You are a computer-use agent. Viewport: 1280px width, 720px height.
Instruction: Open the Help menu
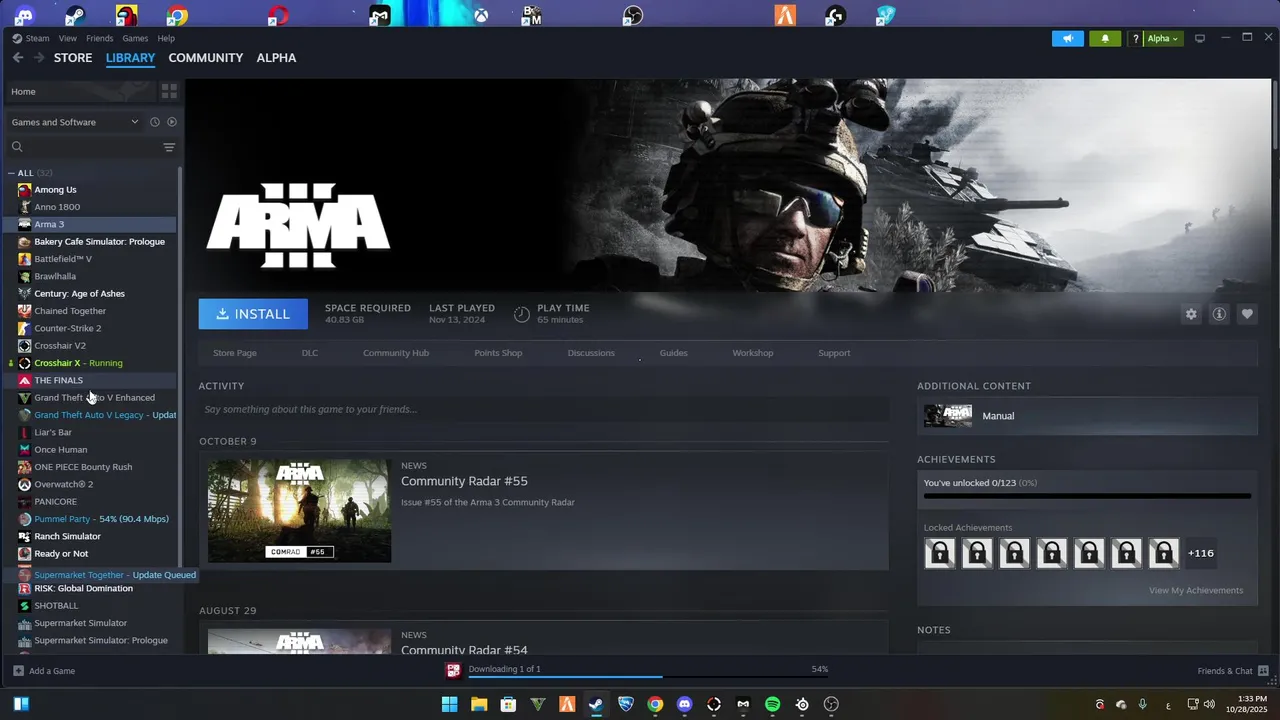166,38
